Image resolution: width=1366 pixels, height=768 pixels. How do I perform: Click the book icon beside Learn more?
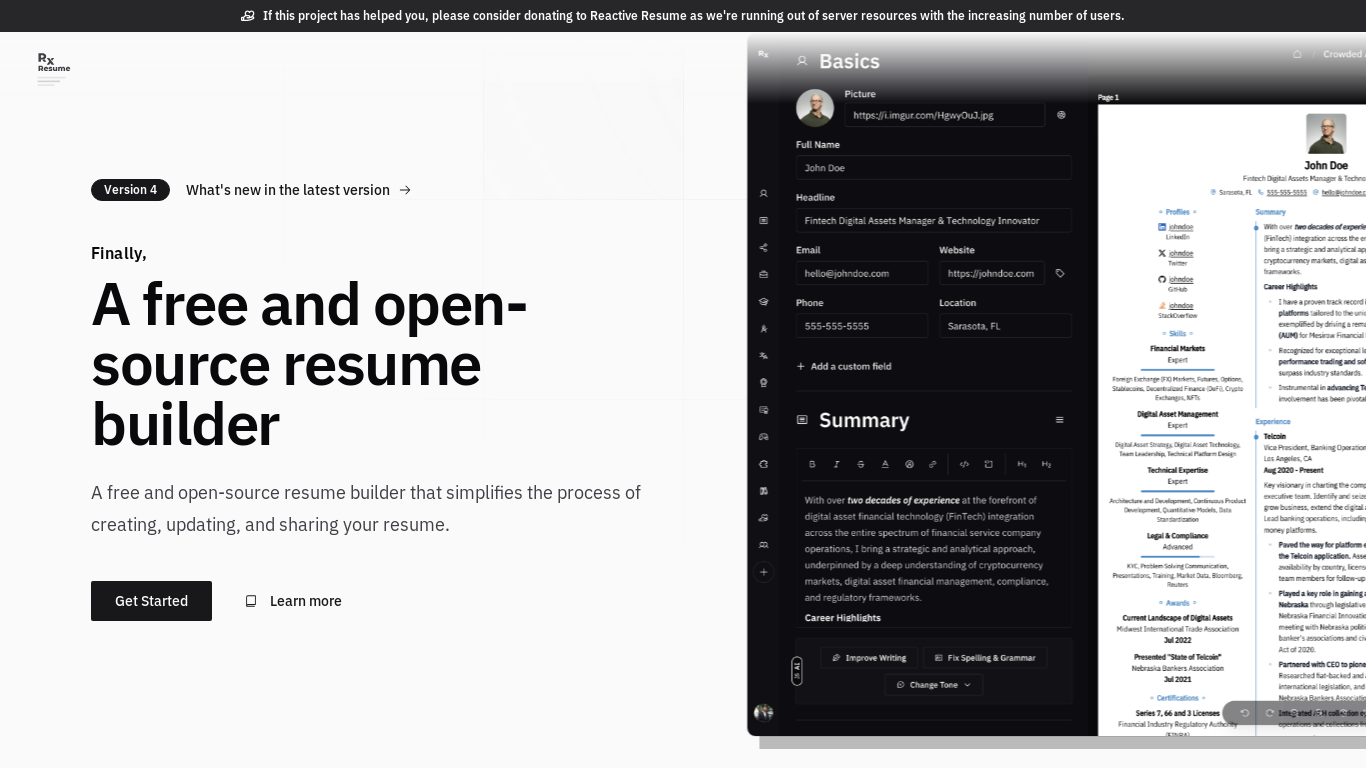[x=251, y=601]
